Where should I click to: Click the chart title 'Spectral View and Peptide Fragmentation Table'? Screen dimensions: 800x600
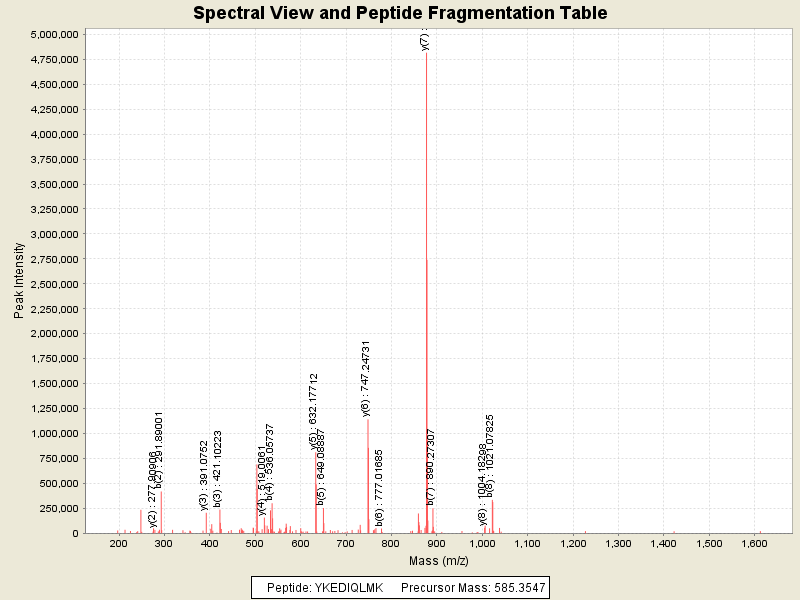[x=400, y=13]
